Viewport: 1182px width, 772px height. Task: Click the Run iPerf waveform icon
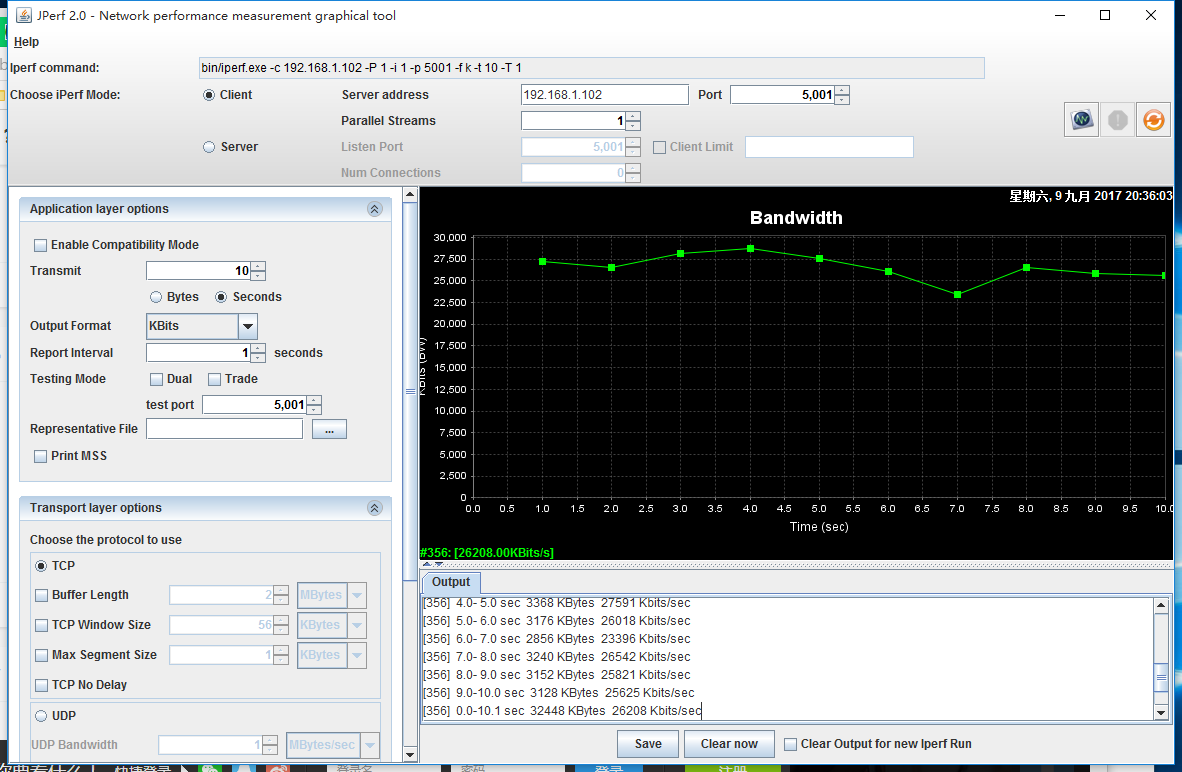(1082, 120)
